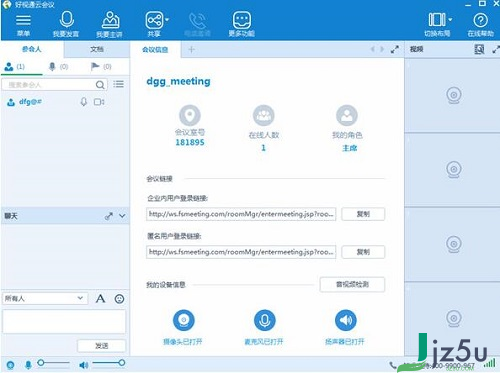The height and width of the screenshot is (373, 500).
Task: Open audio/video detection (音视频检测) button
Action: click(x=352, y=284)
